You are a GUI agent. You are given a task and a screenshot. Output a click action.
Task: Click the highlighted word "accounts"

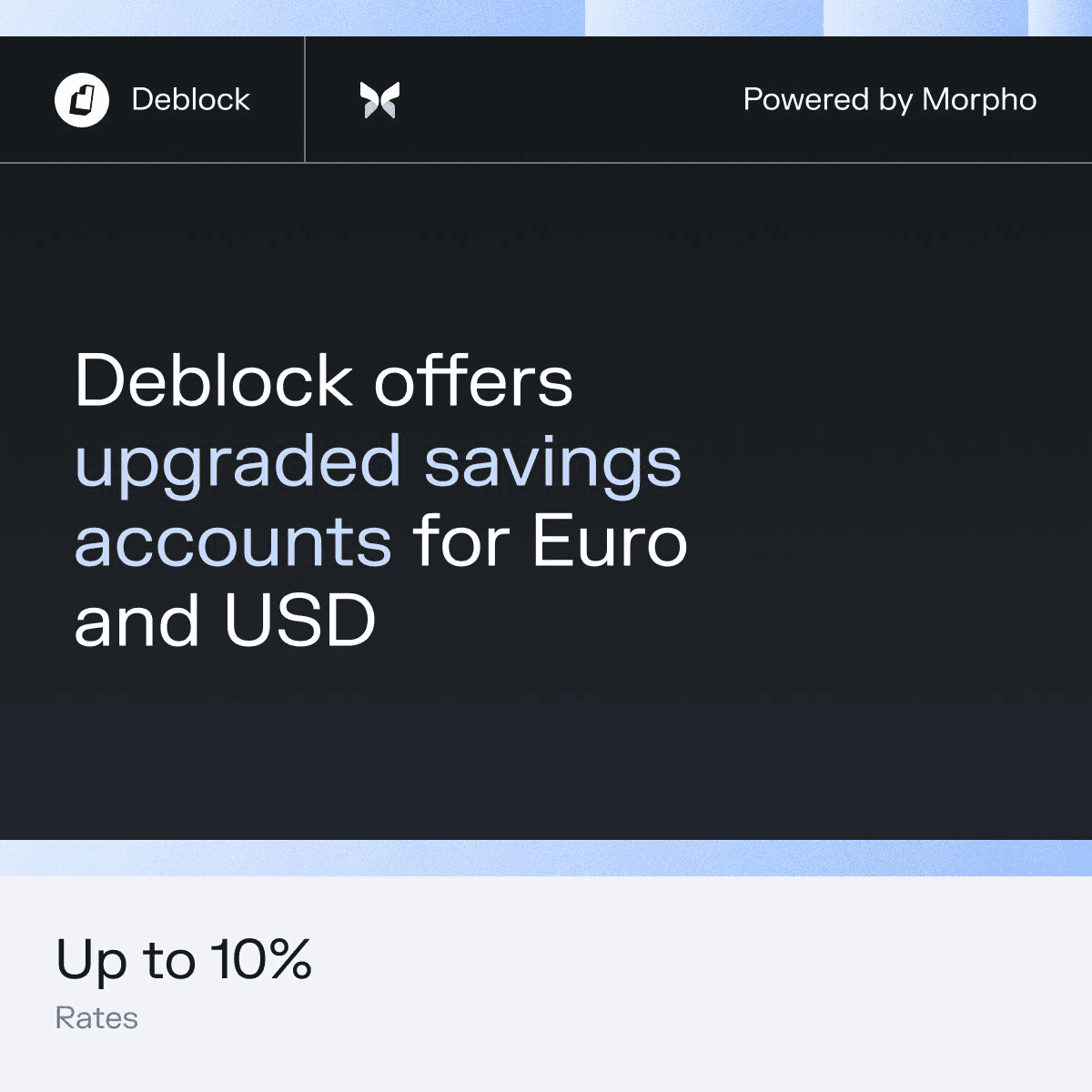[233, 541]
